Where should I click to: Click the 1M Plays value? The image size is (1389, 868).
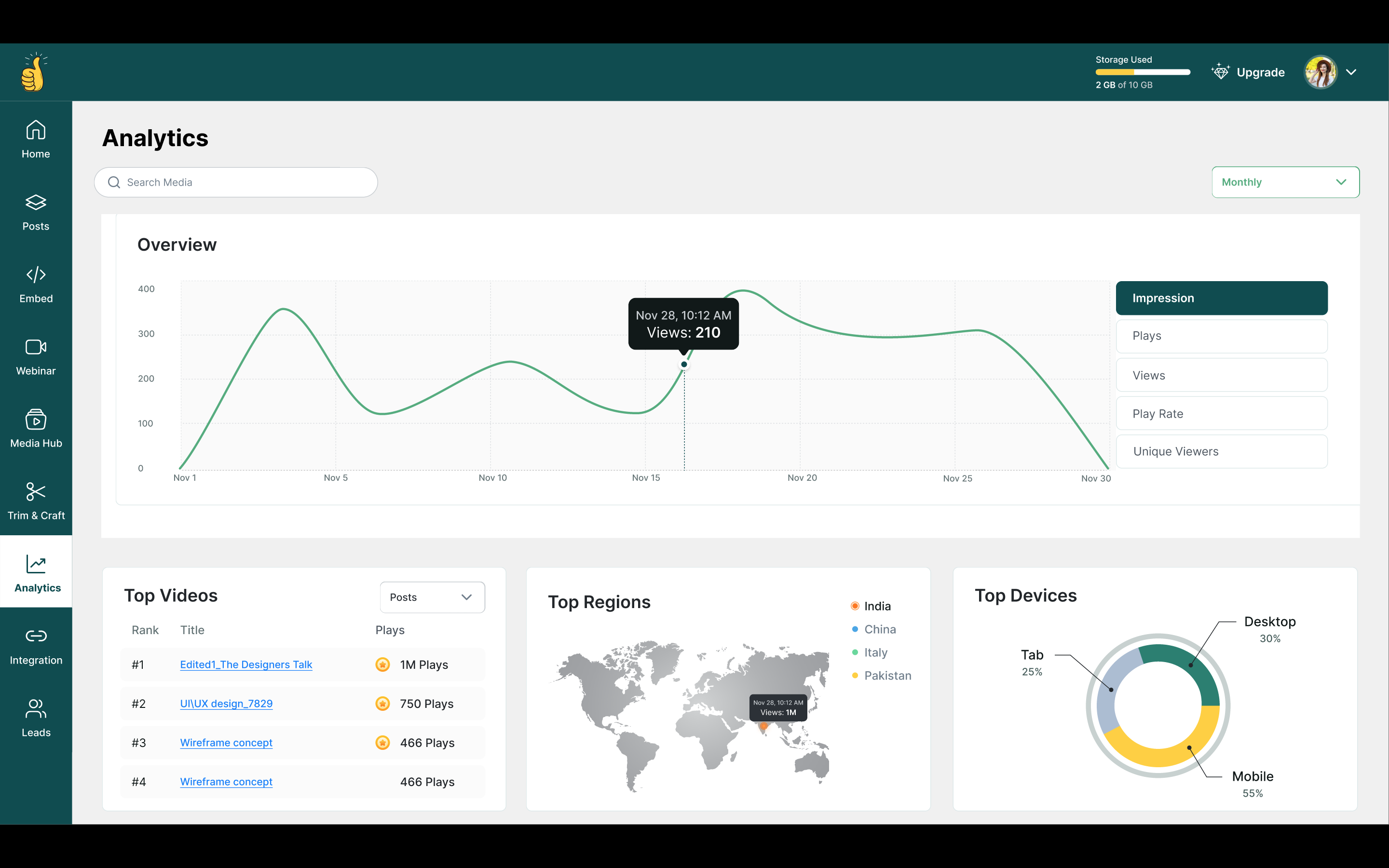tap(424, 664)
